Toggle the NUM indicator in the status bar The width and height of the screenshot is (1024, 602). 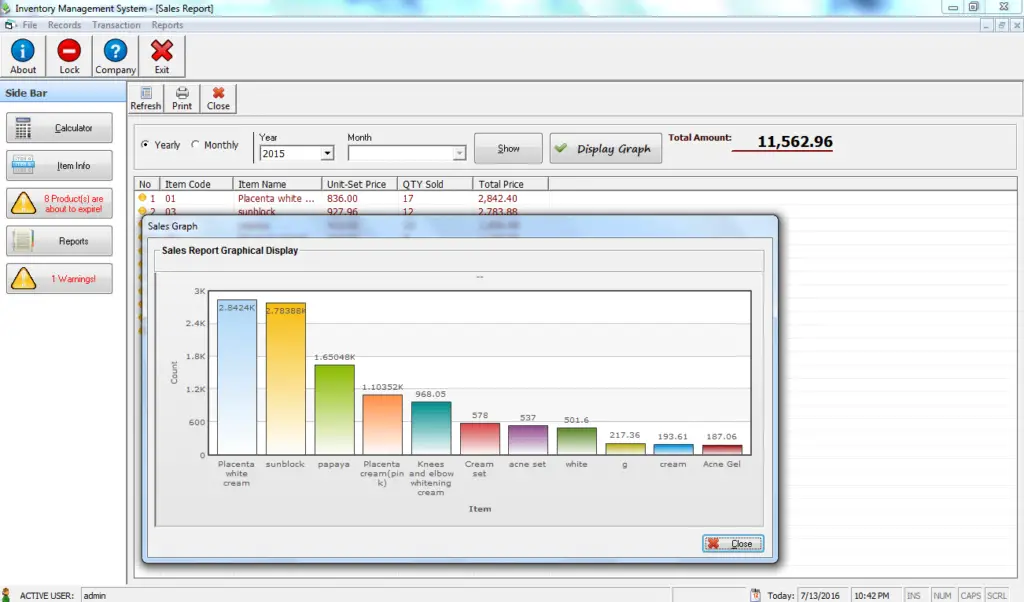pyautogui.click(x=942, y=595)
